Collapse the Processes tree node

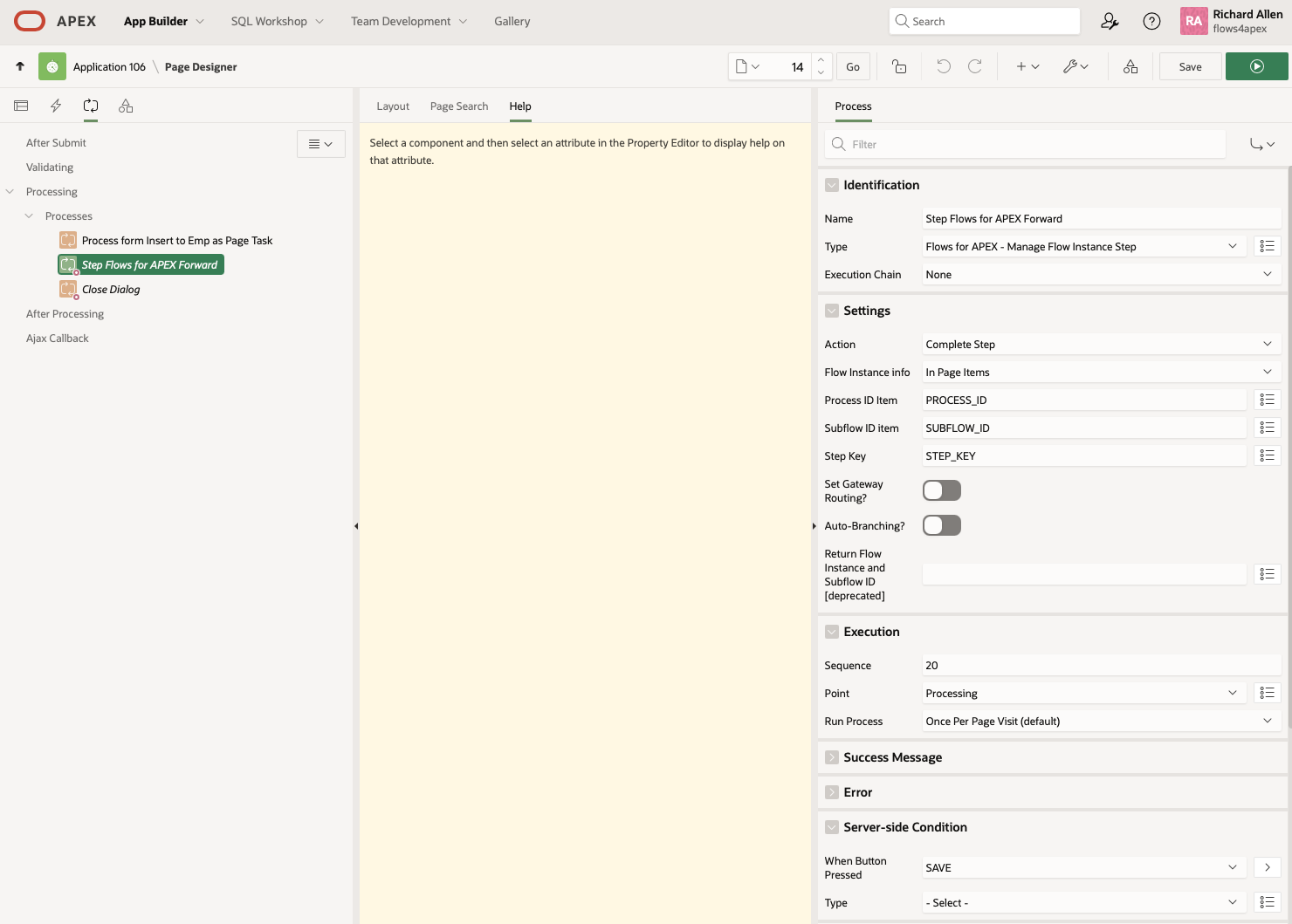(29, 216)
